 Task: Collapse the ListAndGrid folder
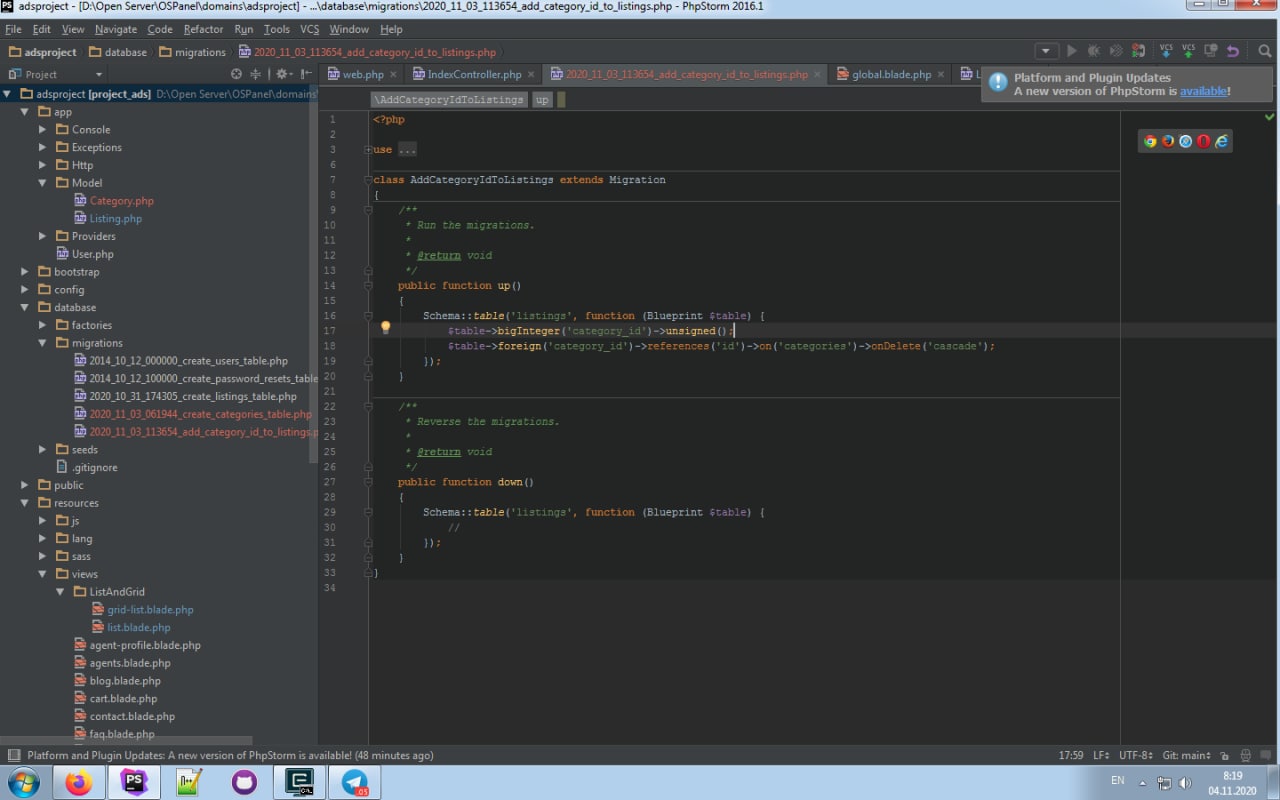pyautogui.click(x=61, y=592)
